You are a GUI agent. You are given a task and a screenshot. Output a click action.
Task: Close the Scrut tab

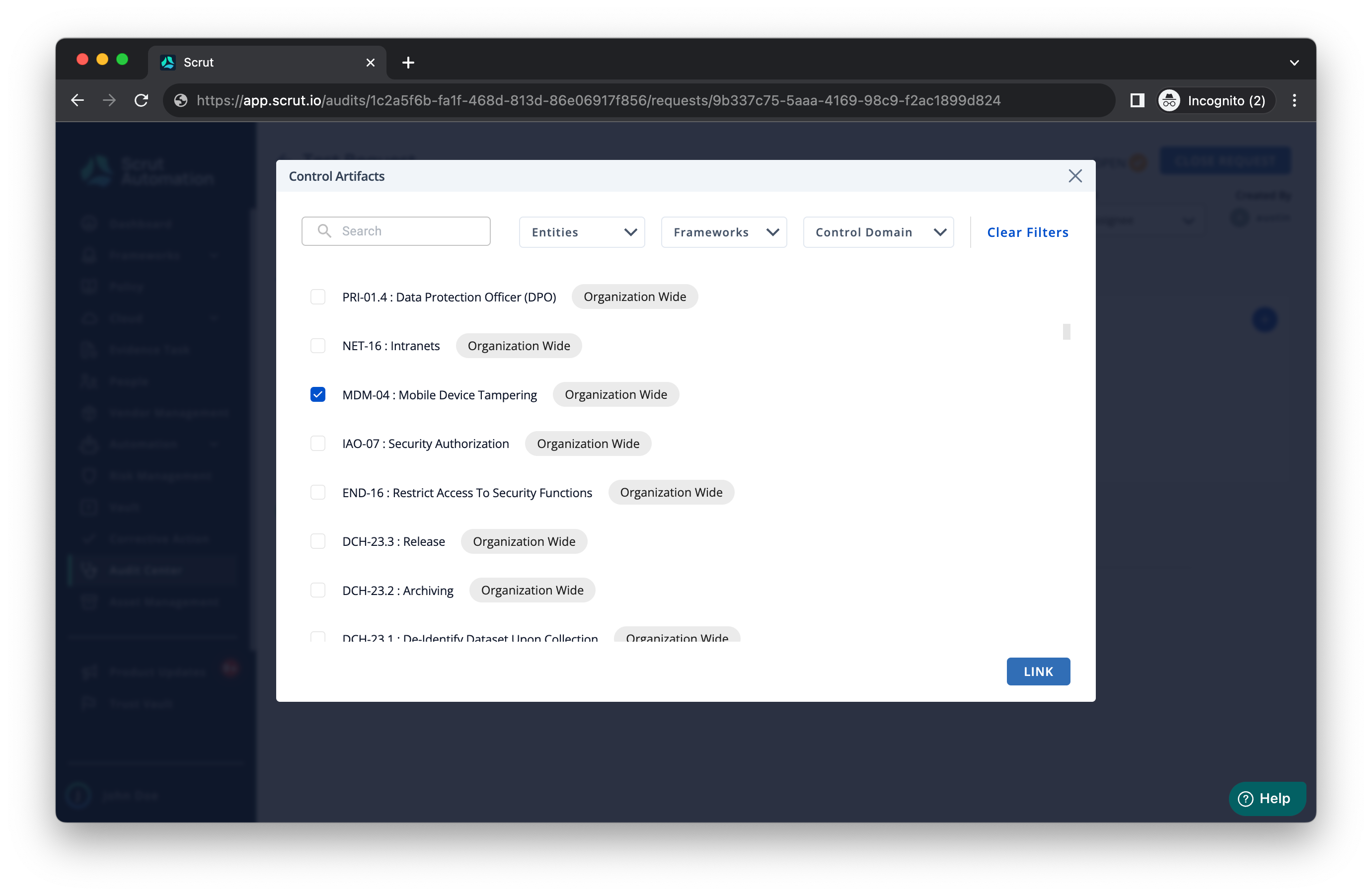[x=370, y=62]
